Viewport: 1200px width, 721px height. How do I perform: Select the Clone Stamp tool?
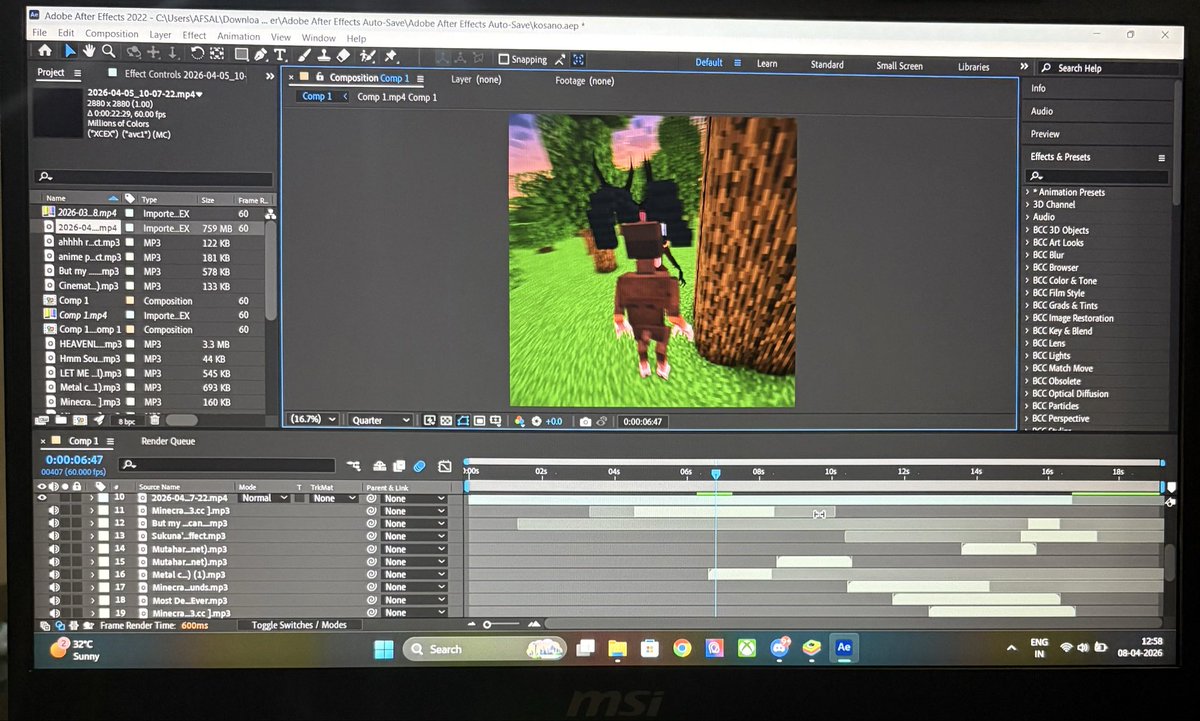click(x=325, y=55)
